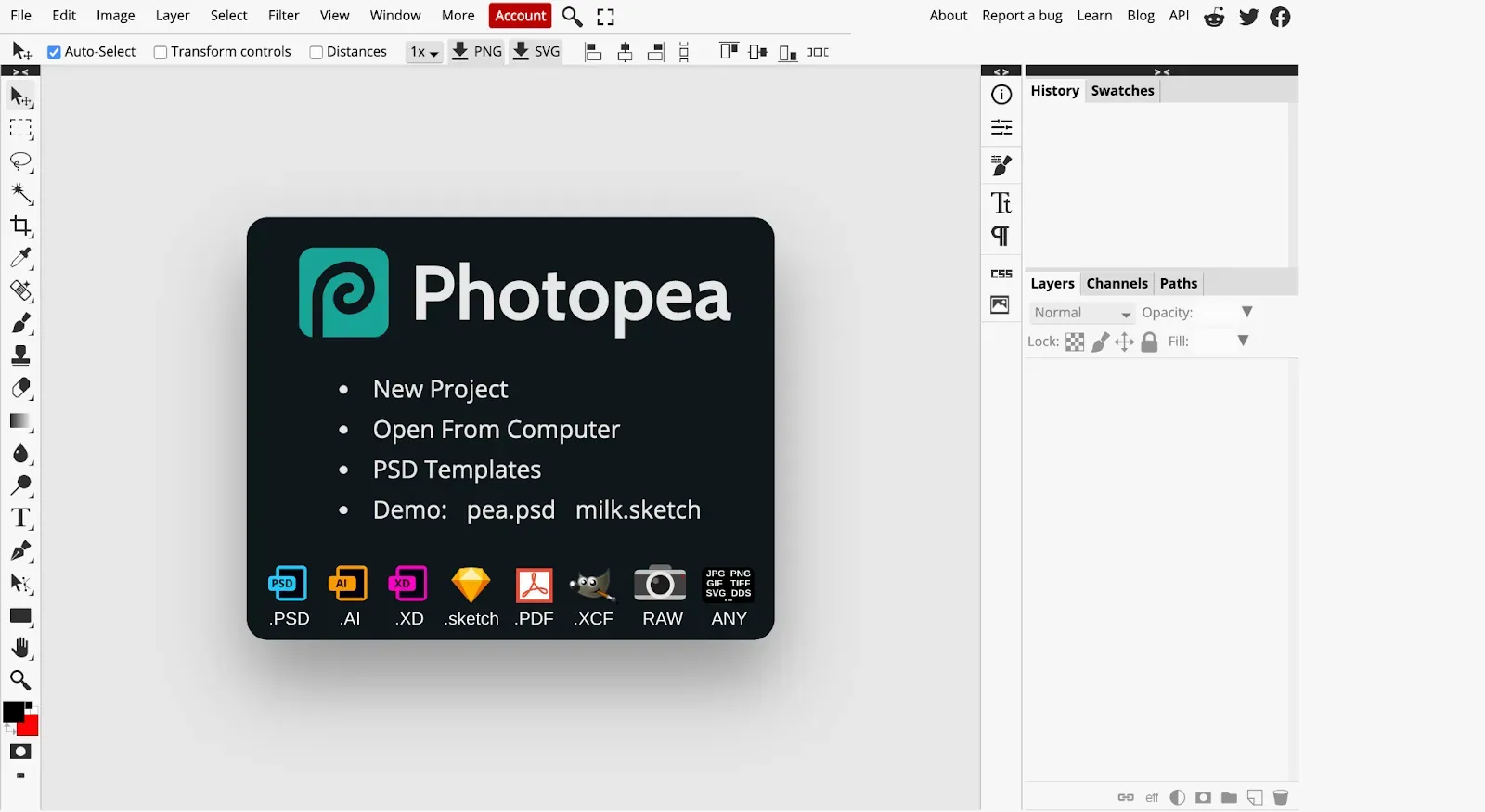The image size is (1485, 812).
Task: Toggle fullscreen mode icon
Action: point(606,17)
